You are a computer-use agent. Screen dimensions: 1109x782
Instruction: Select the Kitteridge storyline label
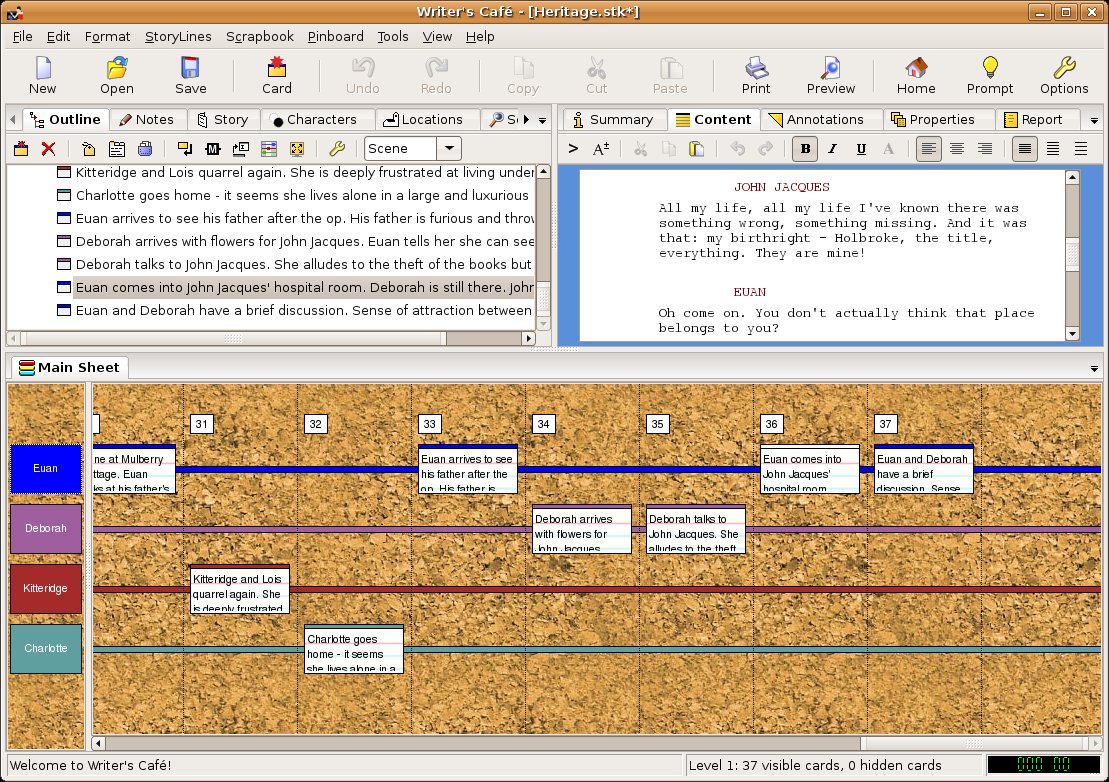pos(45,588)
